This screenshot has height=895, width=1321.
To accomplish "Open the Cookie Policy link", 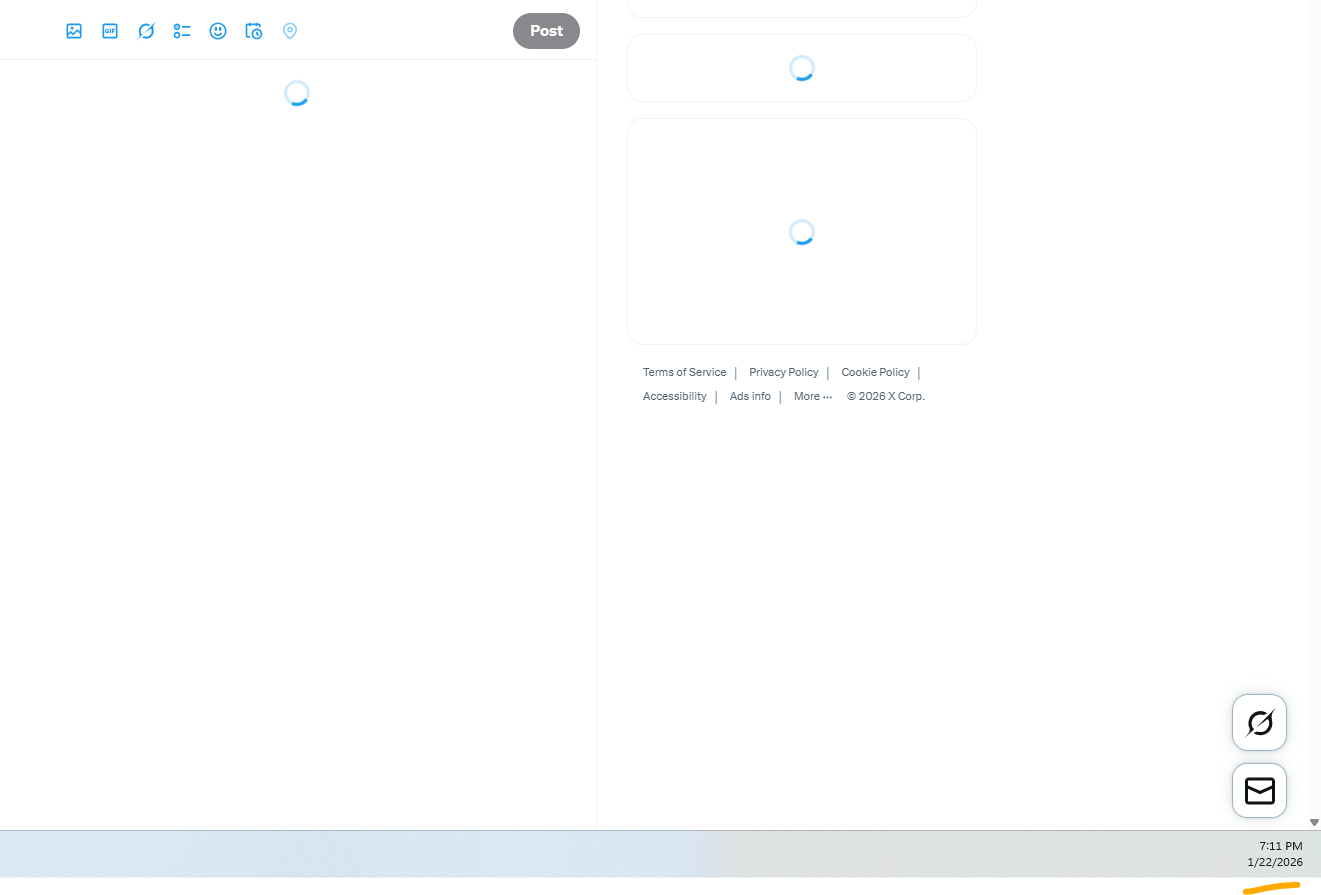I will pyautogui.click(x=875, y=372).
